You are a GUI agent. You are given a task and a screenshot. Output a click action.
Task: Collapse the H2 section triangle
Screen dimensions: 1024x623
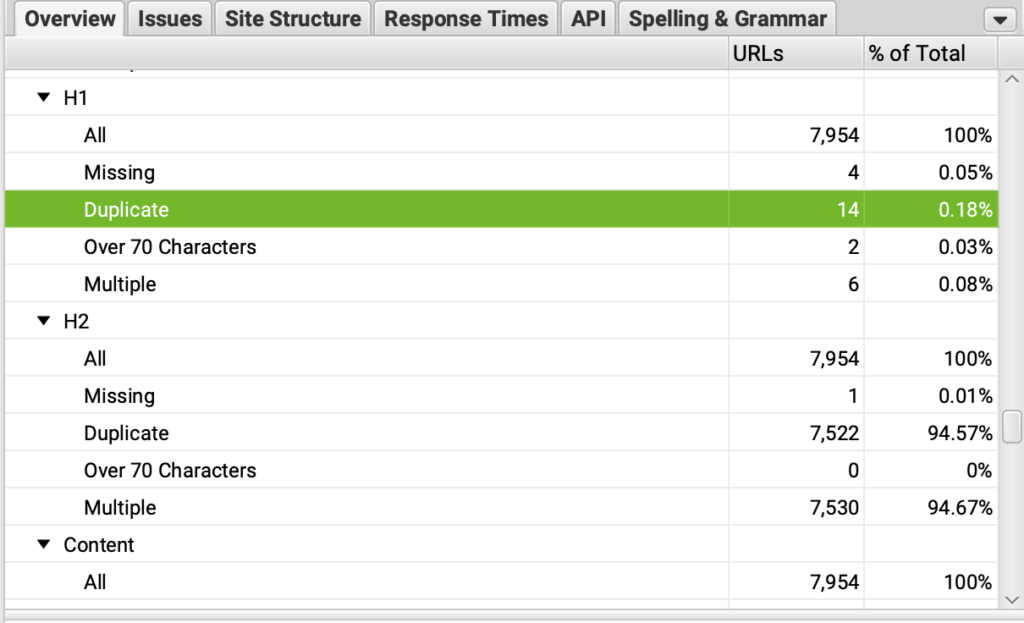43,321
